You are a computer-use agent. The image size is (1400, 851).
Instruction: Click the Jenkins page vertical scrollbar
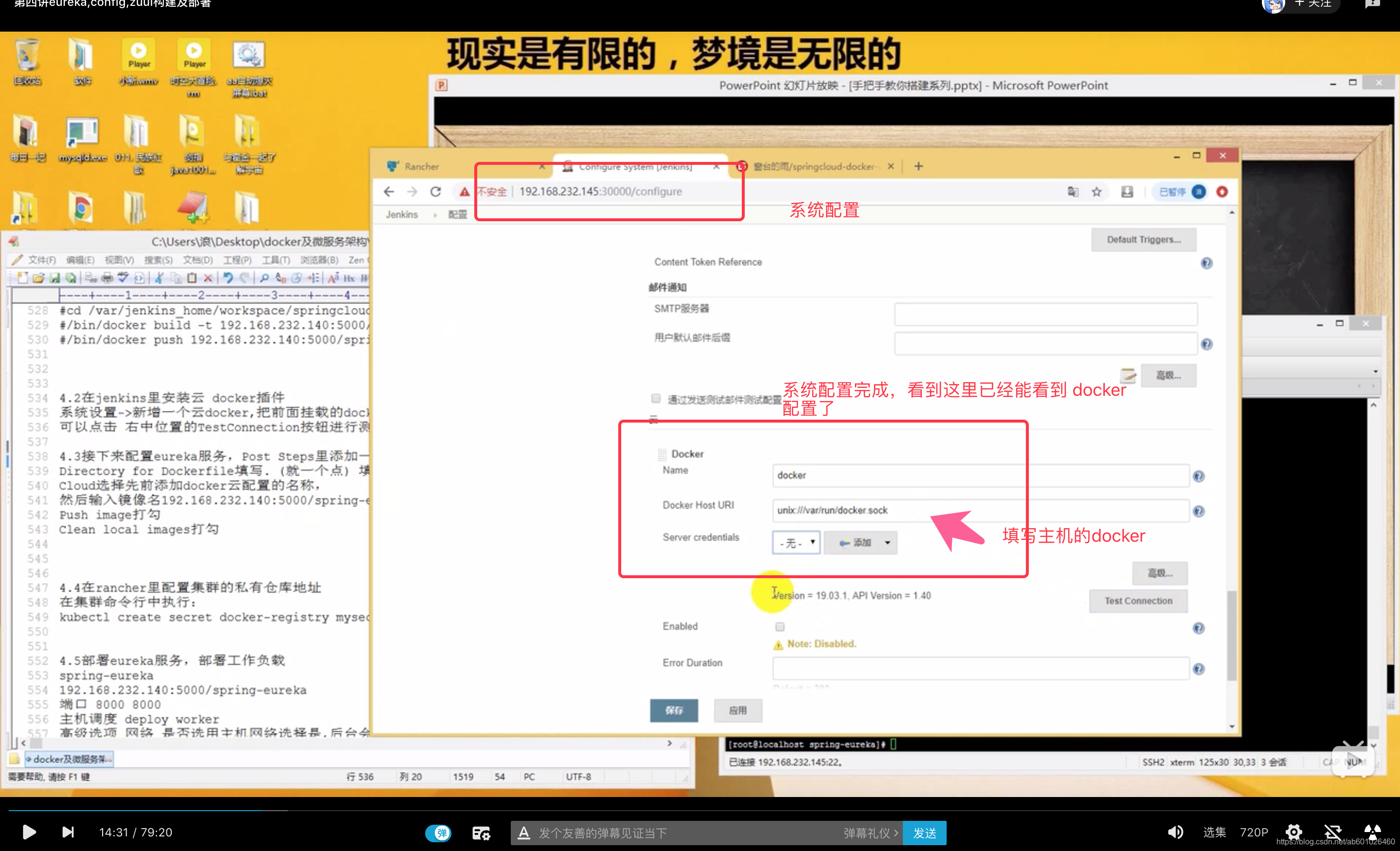click(1231, 636)
